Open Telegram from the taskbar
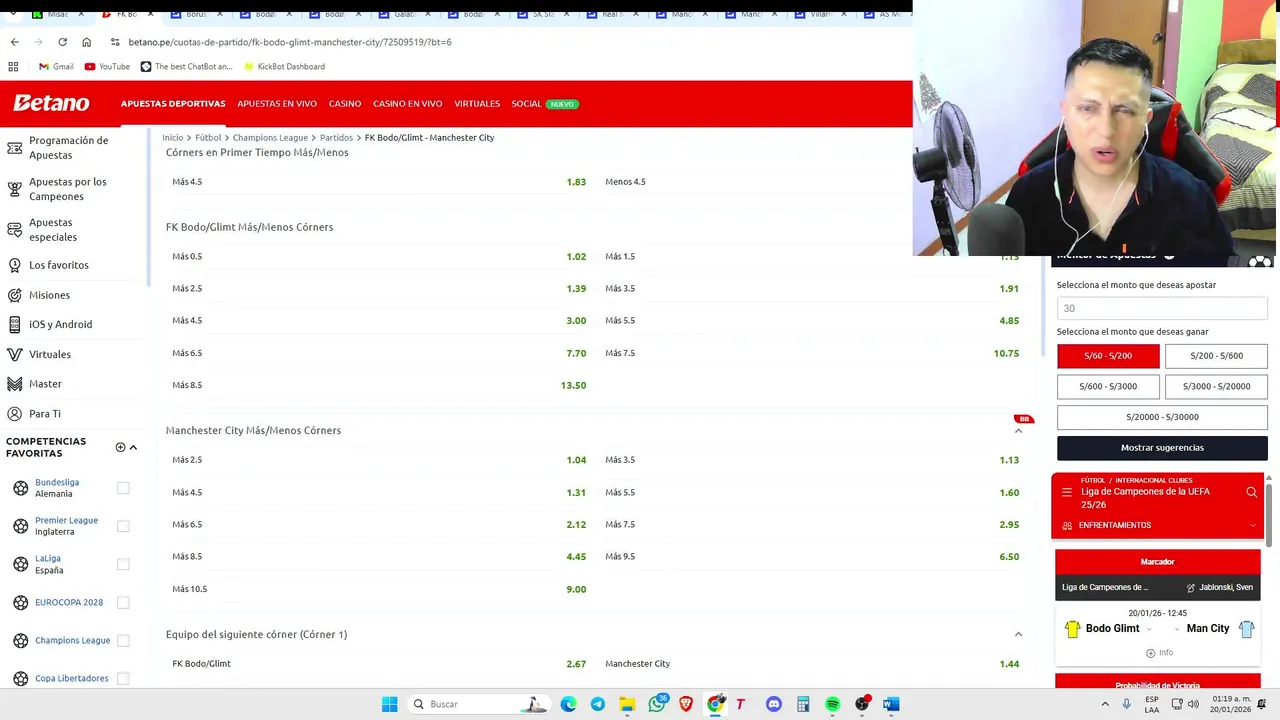This screenshot has height=720, width=1280. point(598,704)
